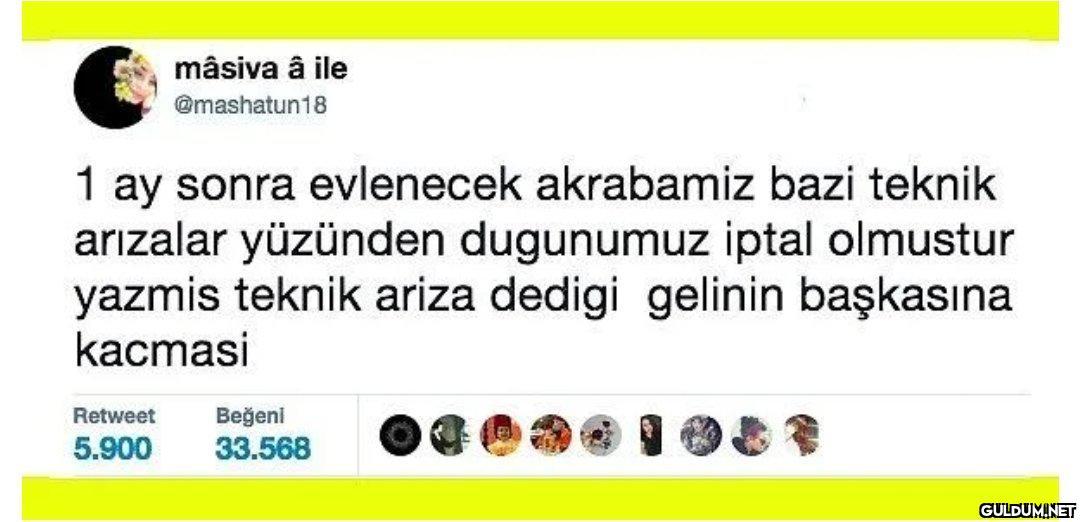The width and height of the screenshot is (1080, 522).
Task: Open the liker avatar with purple hair
Action: coord(751,435)
